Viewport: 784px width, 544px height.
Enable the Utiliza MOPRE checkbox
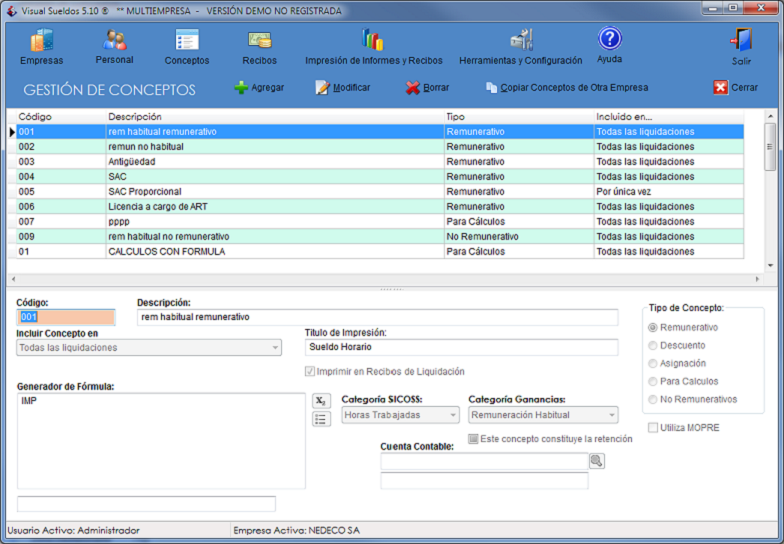[x=653, y=428]
